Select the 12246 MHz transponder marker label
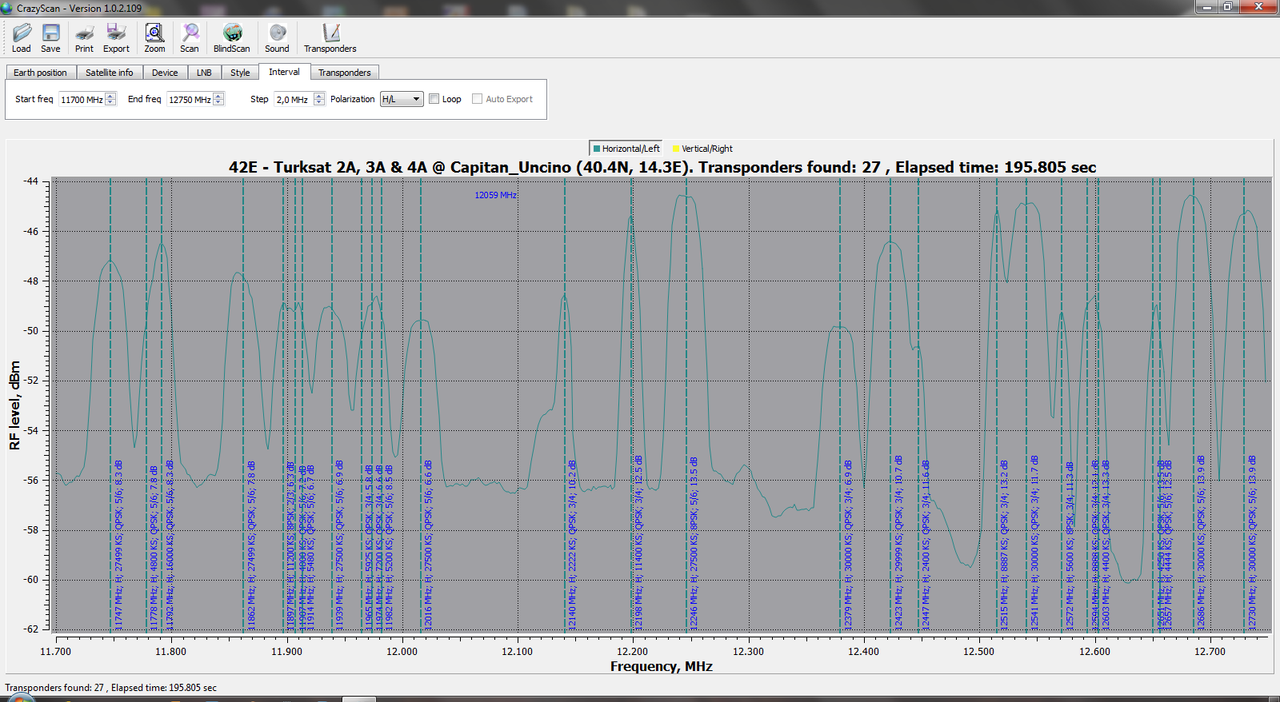Screen dimensions: 1280x702 pos(693,541)
